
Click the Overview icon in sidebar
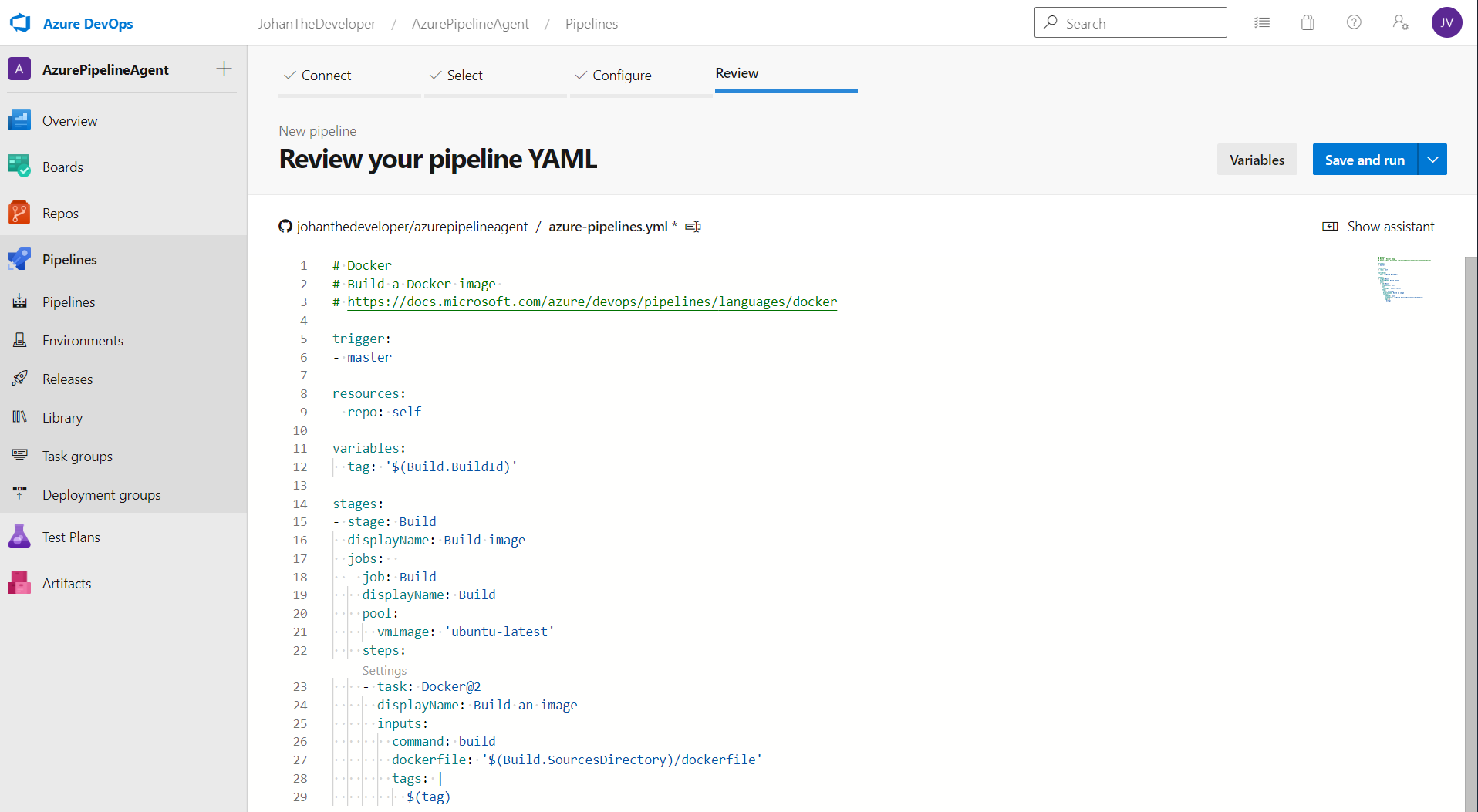point(19,120)
